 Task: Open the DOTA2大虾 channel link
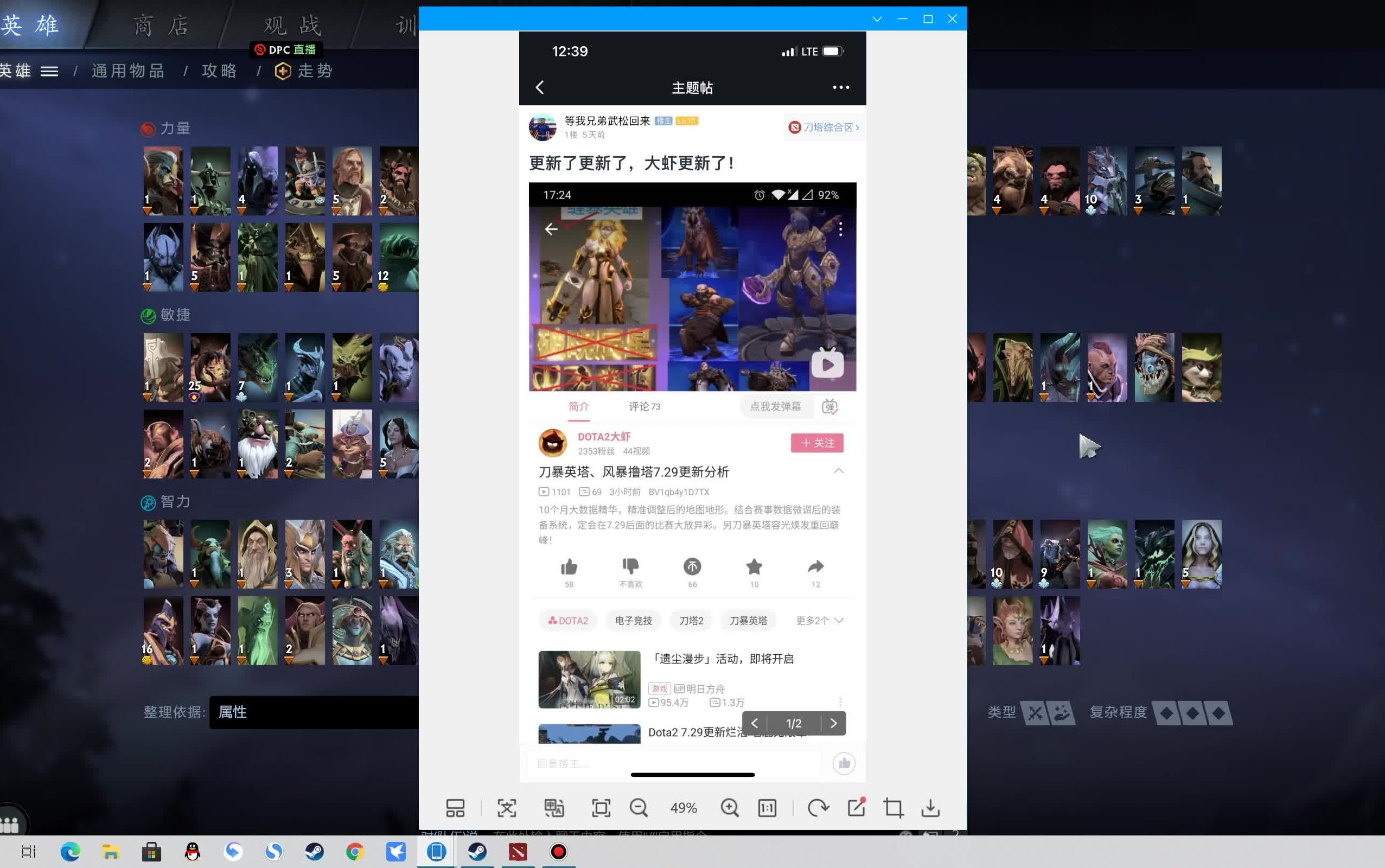604,436
